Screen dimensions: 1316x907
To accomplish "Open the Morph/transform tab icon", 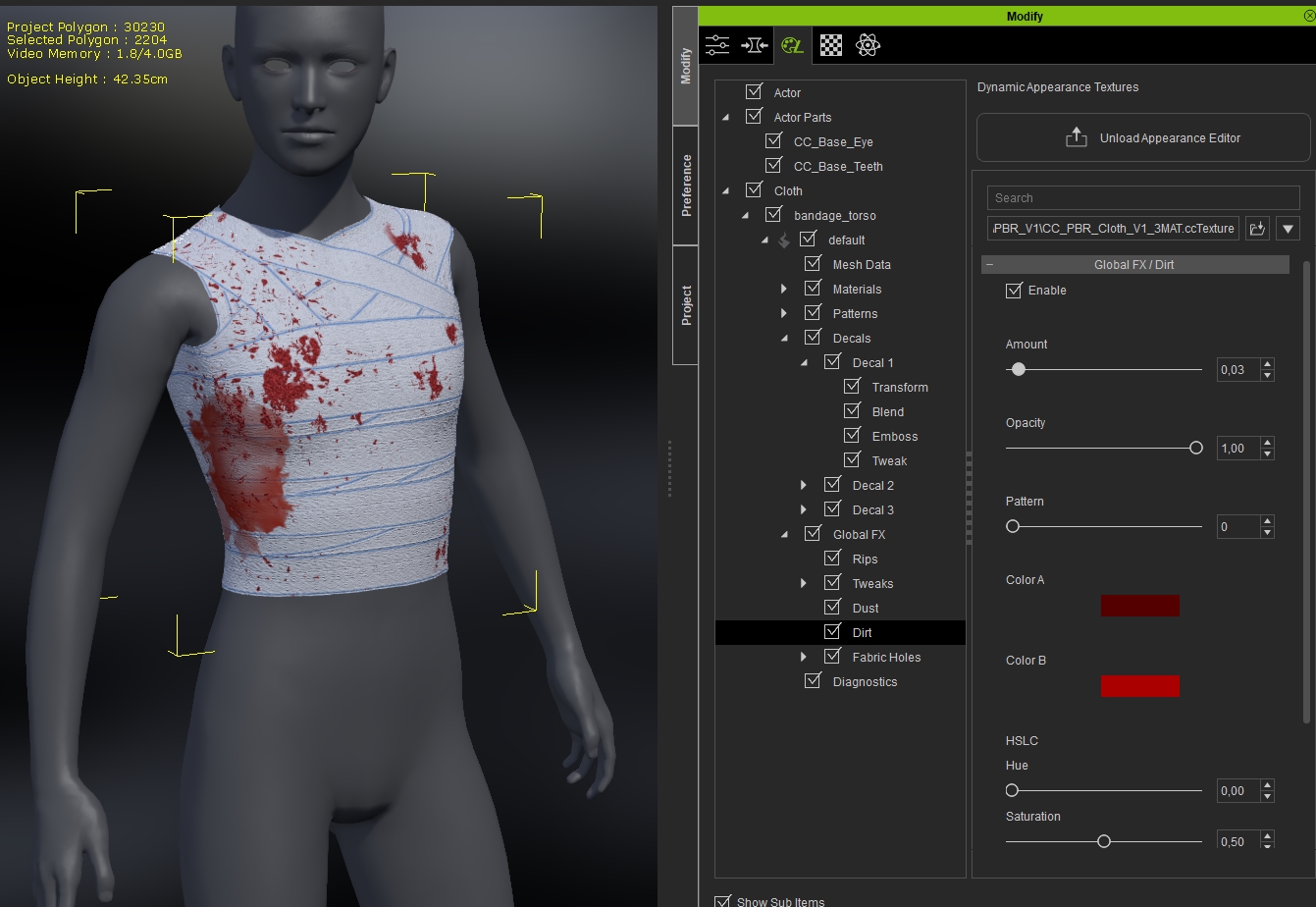I will click(x=754, y=45).
